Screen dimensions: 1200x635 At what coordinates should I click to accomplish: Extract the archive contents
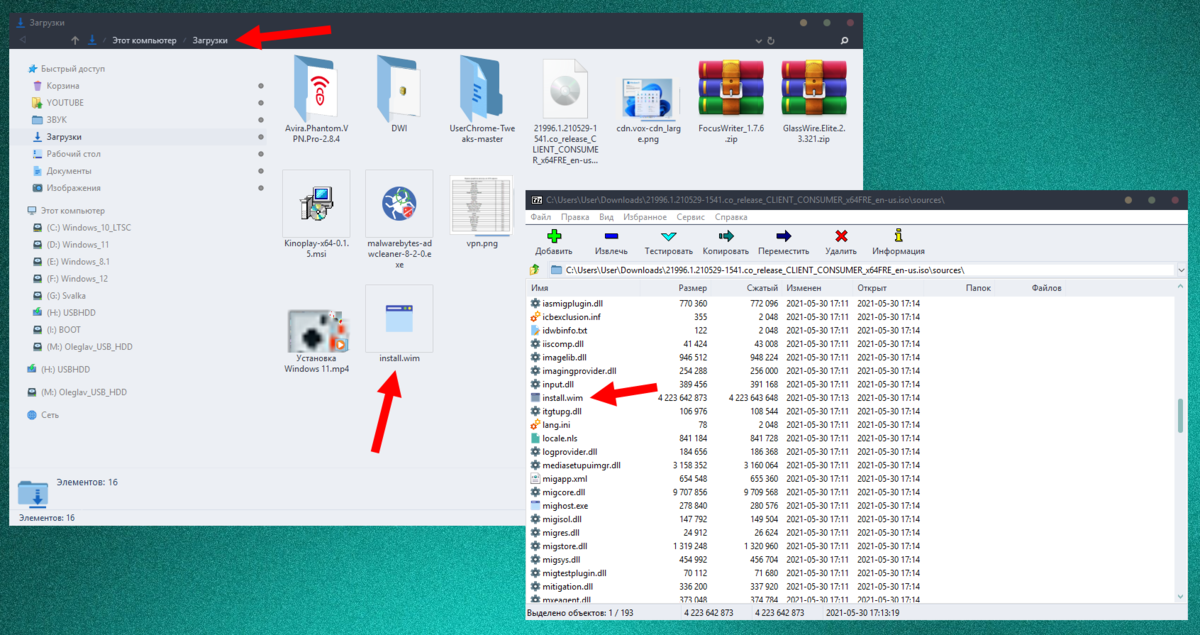click(614, 240)
